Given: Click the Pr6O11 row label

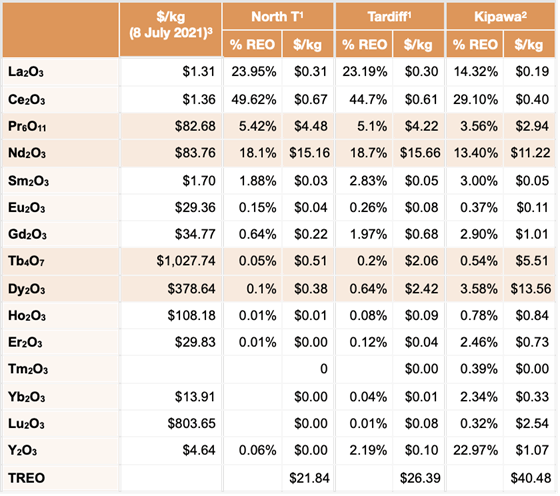Looking at the screenshot, I should click(27, 126).
